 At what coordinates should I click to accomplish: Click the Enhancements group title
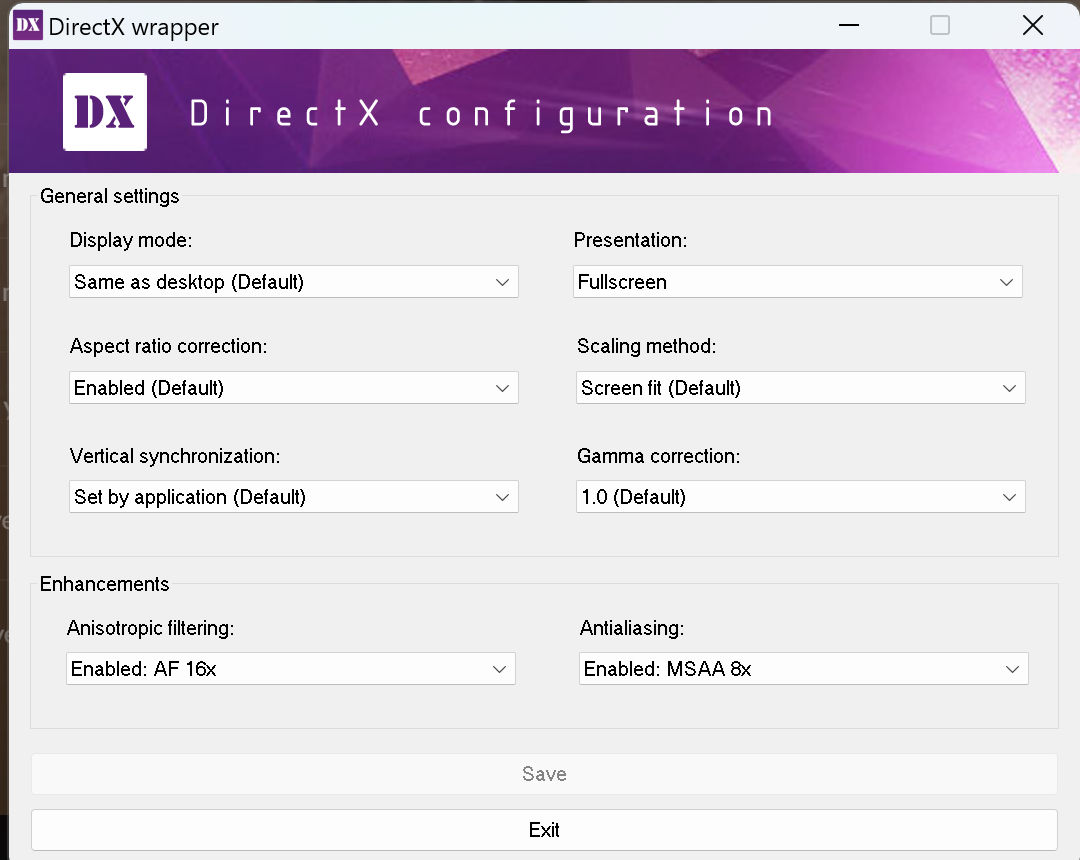(x=104, y=584)
